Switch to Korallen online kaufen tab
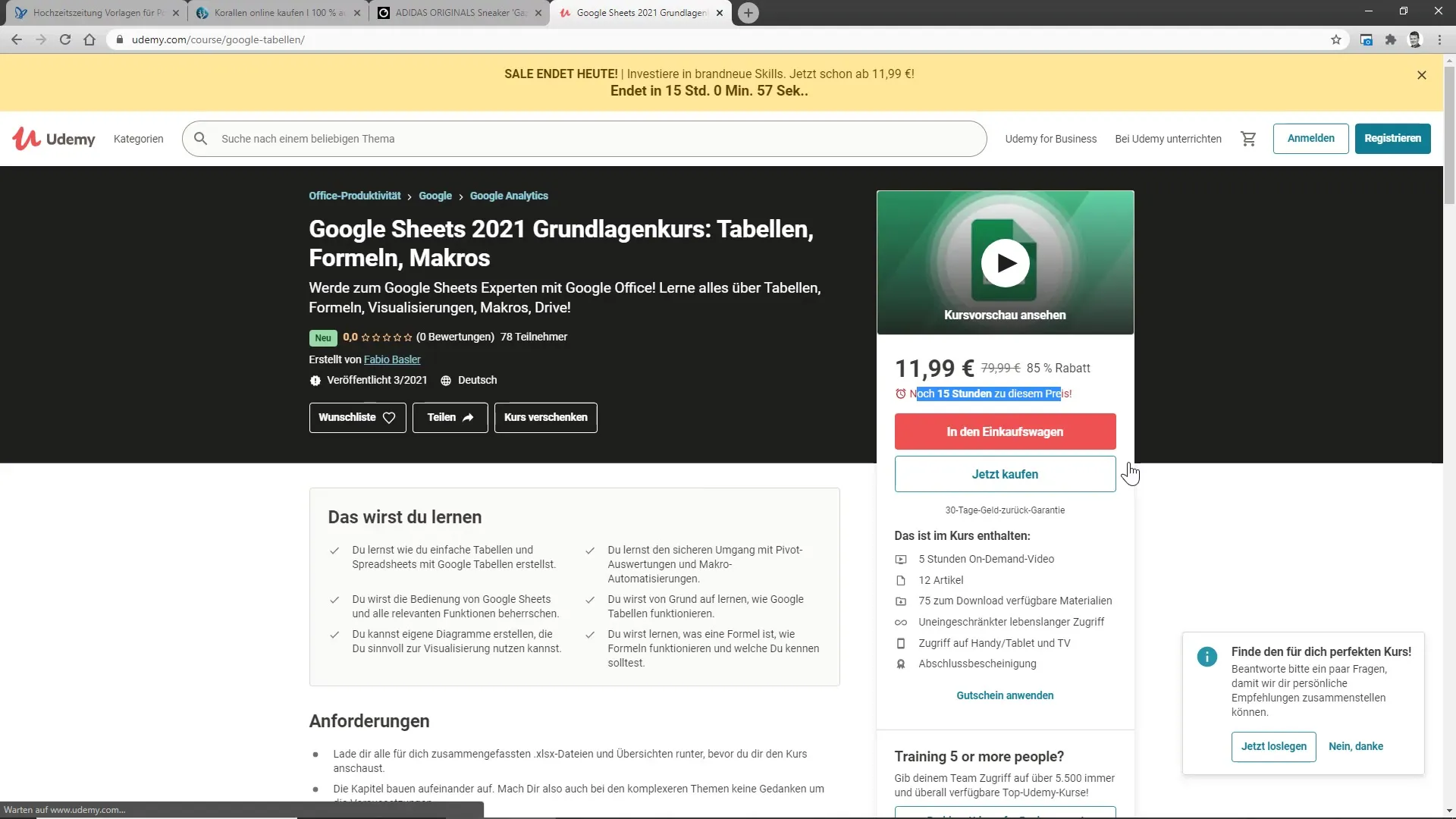 [x=278, y=13]
